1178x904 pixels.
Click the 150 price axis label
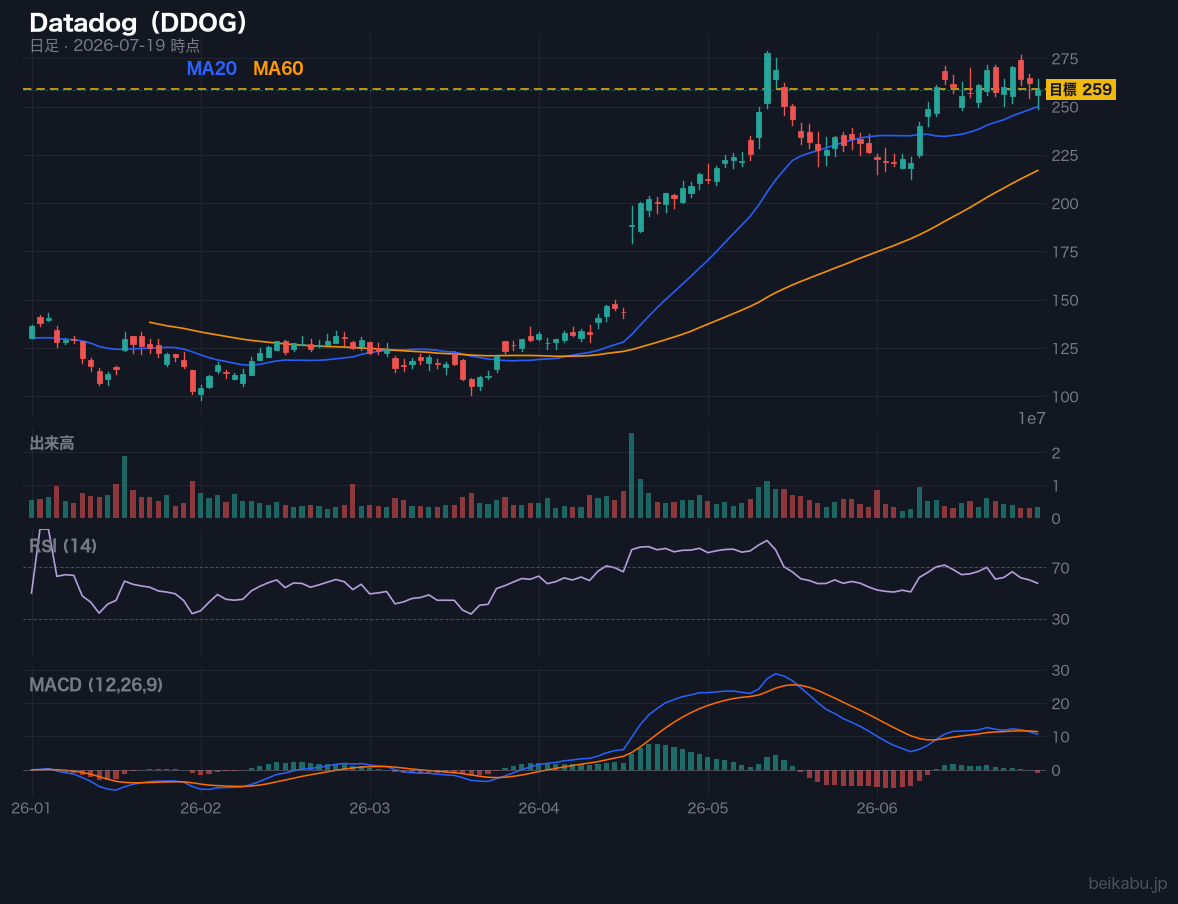click(x=1065, y=300)
